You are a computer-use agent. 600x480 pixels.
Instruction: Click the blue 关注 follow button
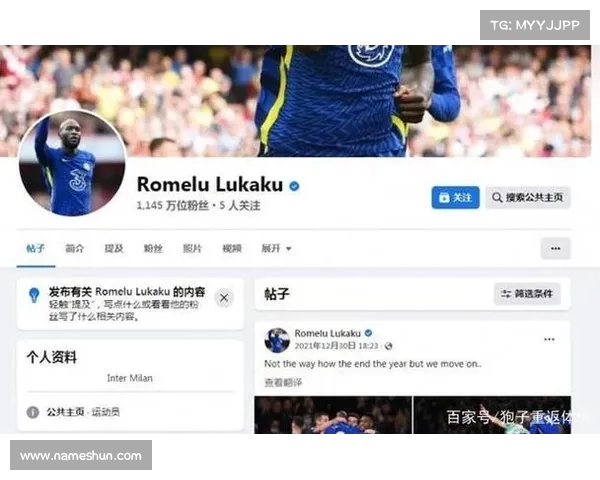coord(455,198)
